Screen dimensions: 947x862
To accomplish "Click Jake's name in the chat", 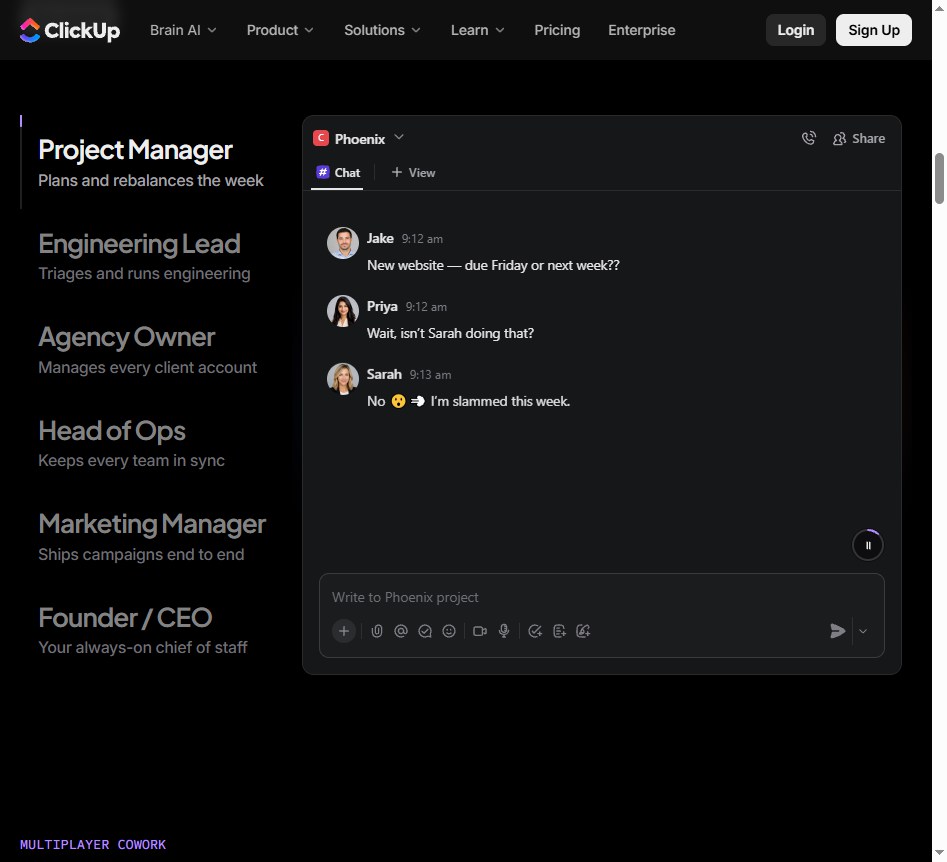I will [x=380, y=239].
